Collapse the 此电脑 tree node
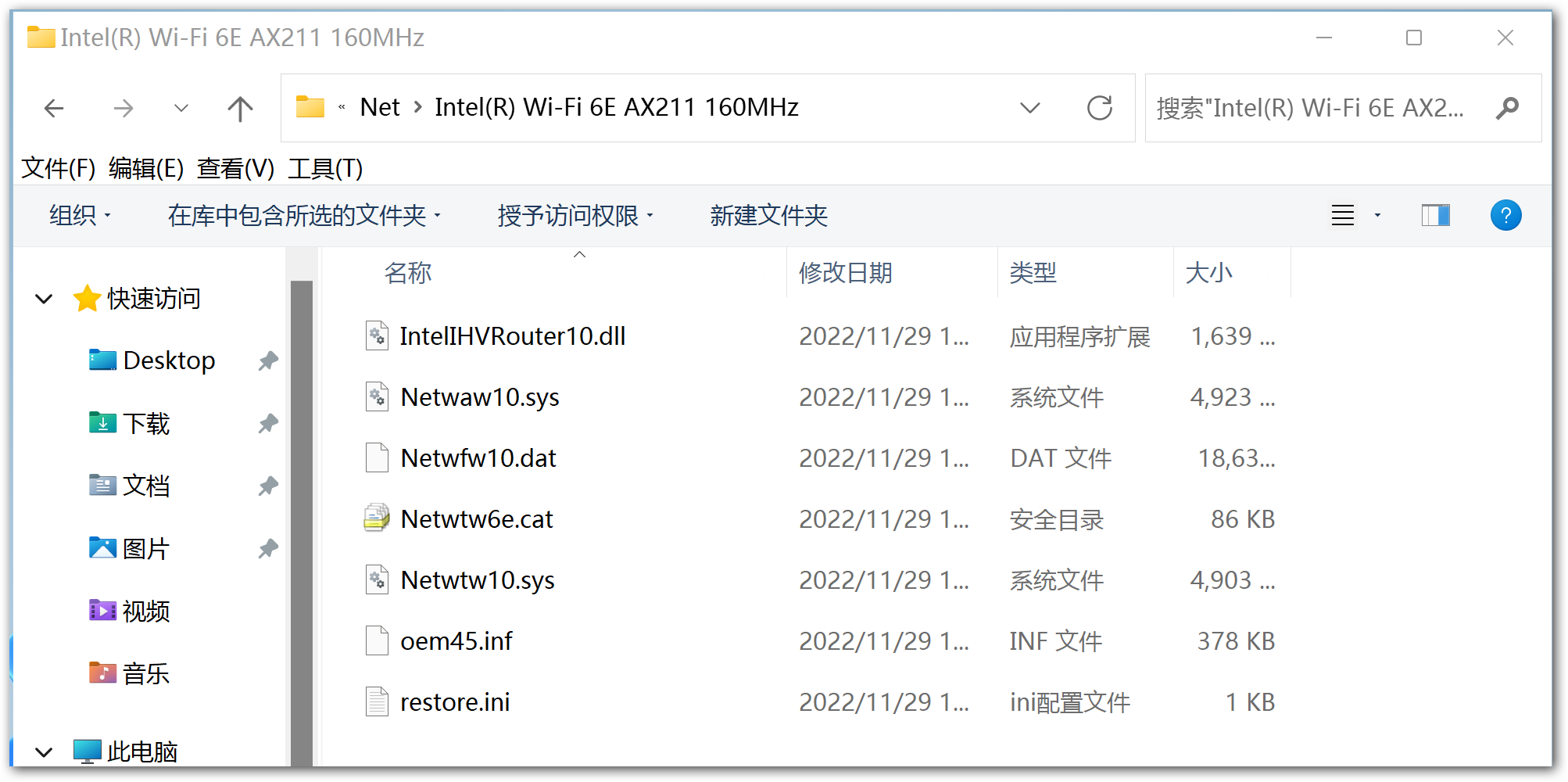 click(45, 752)
